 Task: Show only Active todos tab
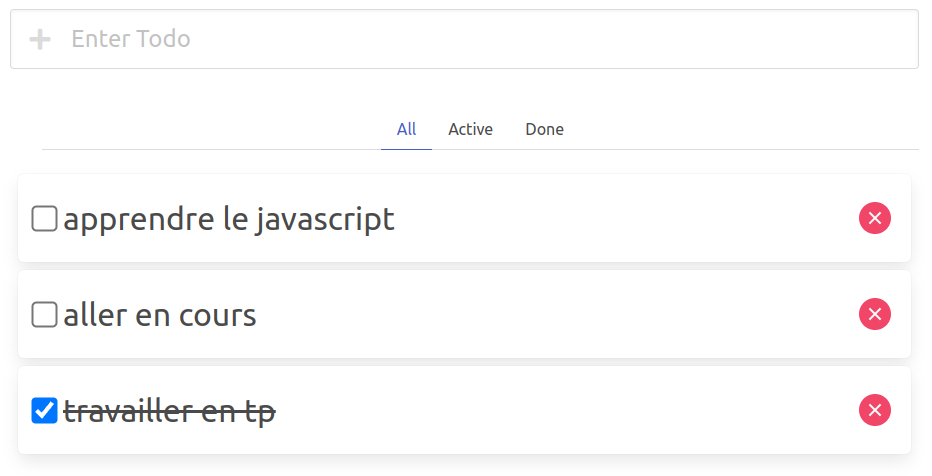[x=470, y=129]
